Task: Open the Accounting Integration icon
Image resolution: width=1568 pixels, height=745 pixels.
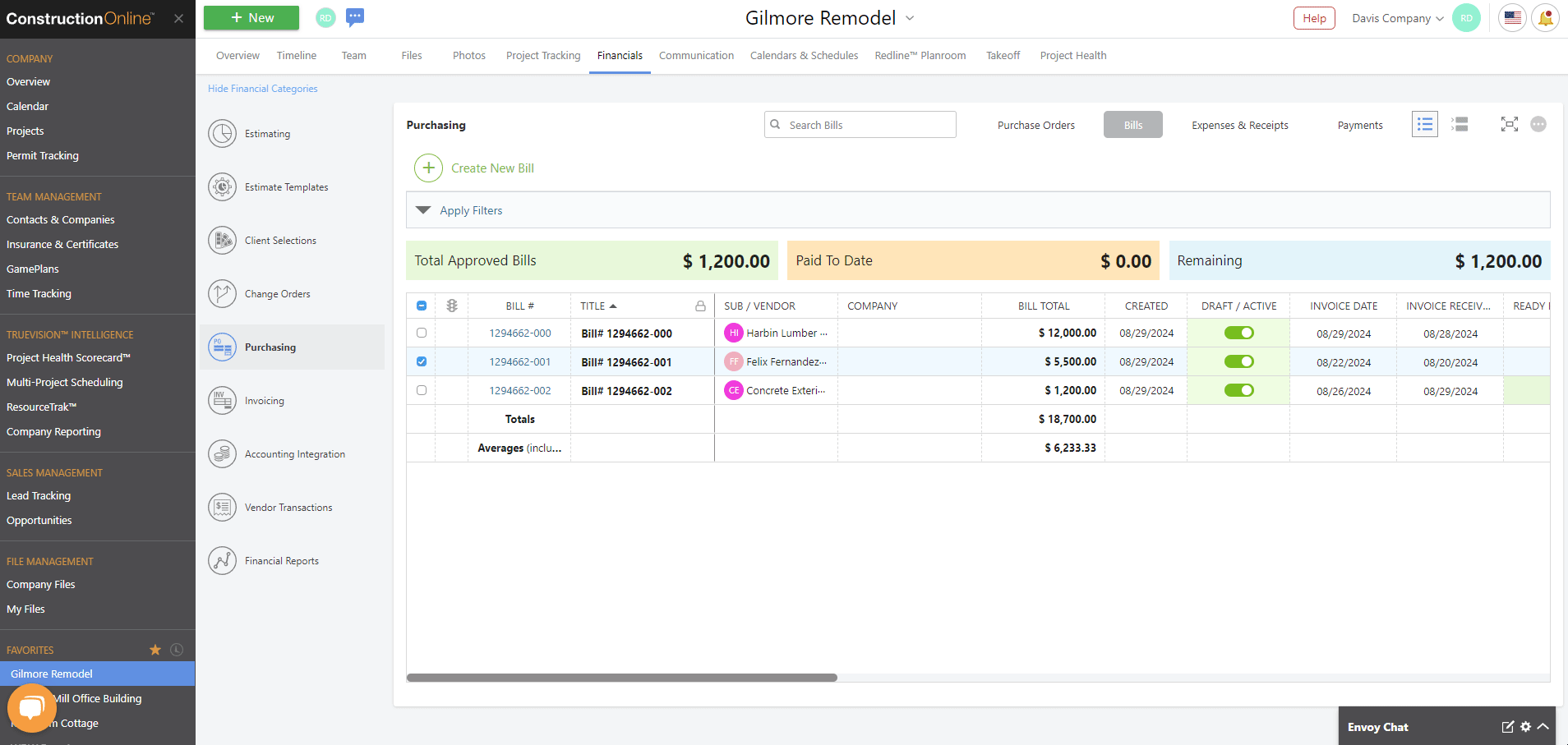Action: (x=222, y=453)
